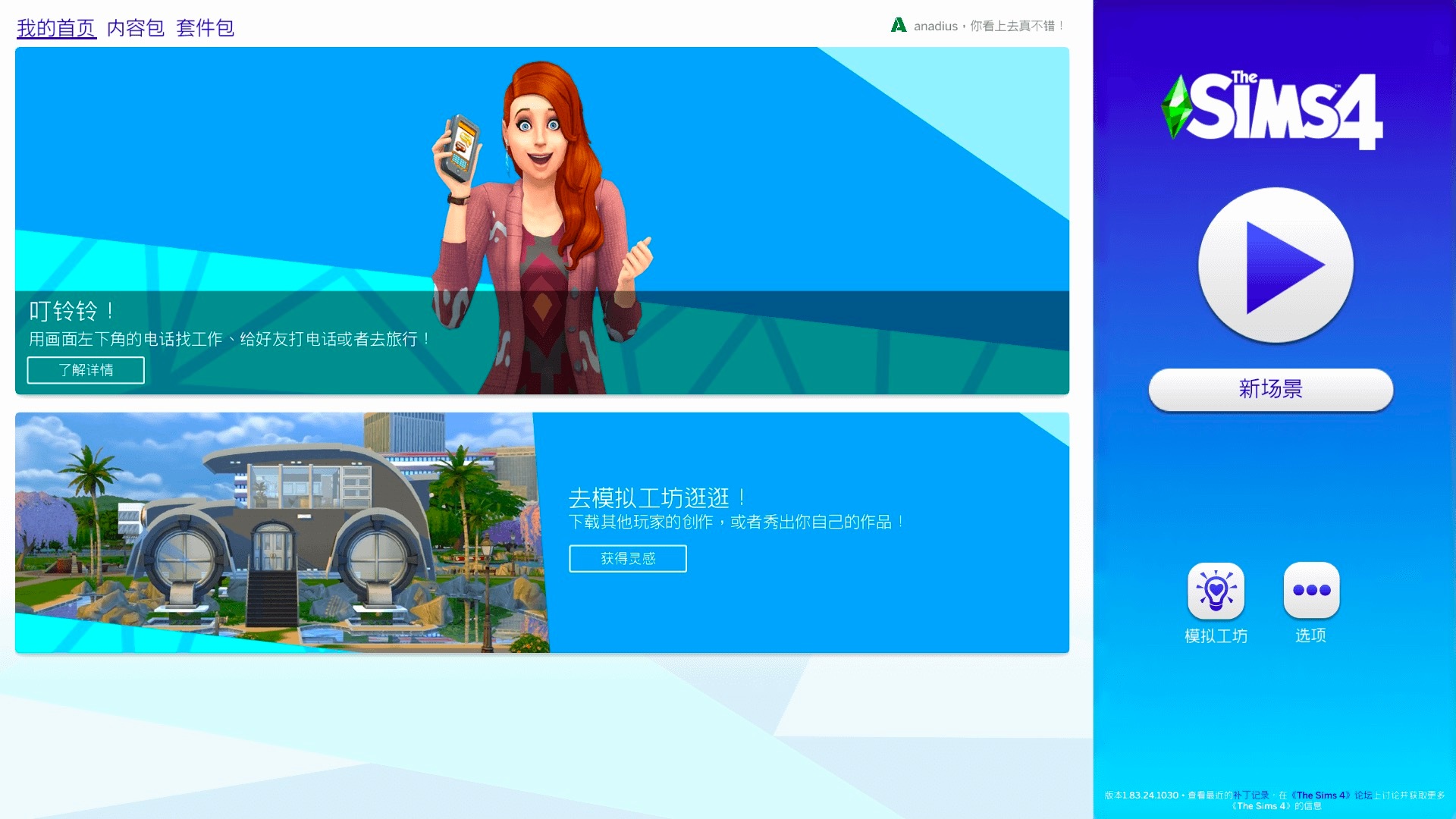Click the 去模拟工坊逛逛！ headline text
Image resolution: width=1456 pixels, height=819 pixels.
click(657, 498)
